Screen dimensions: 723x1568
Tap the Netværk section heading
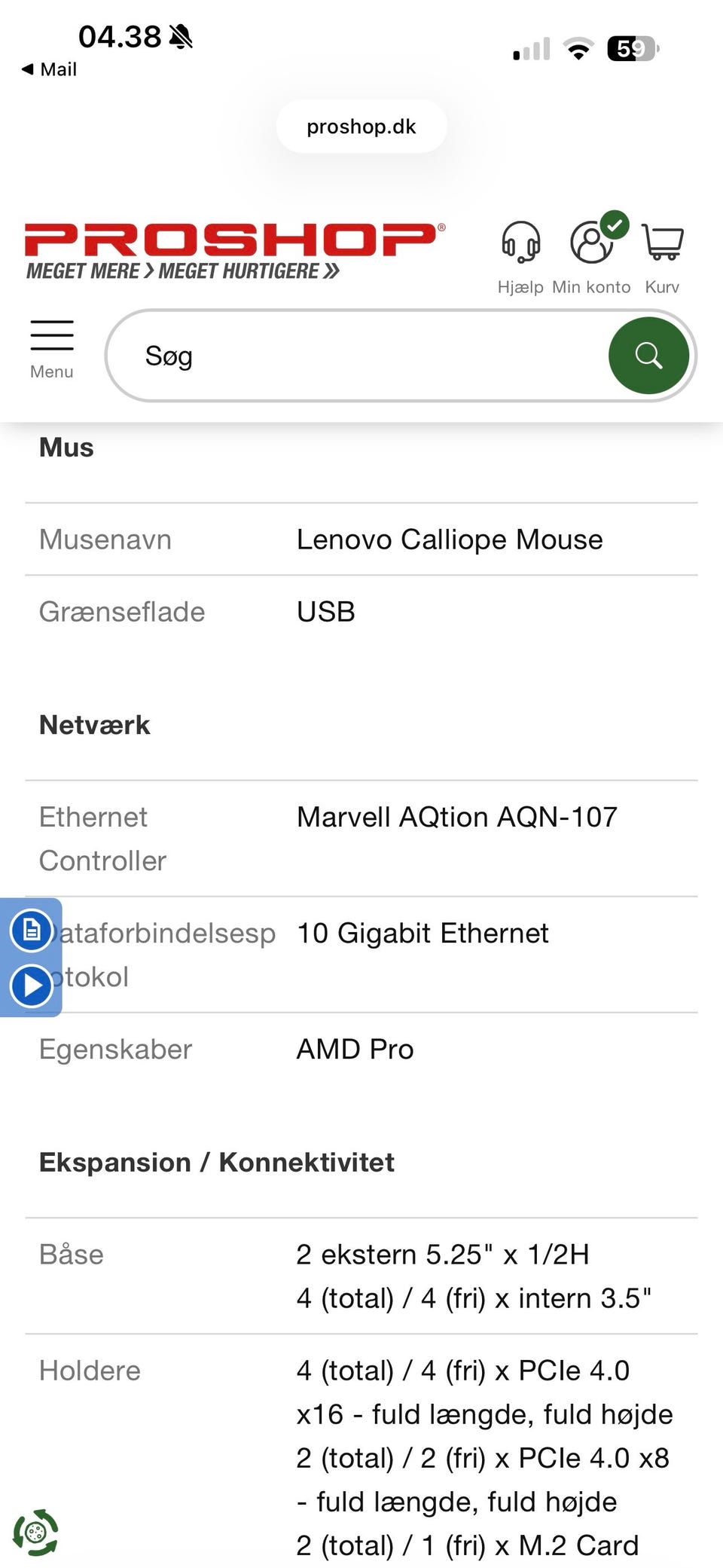95,725
